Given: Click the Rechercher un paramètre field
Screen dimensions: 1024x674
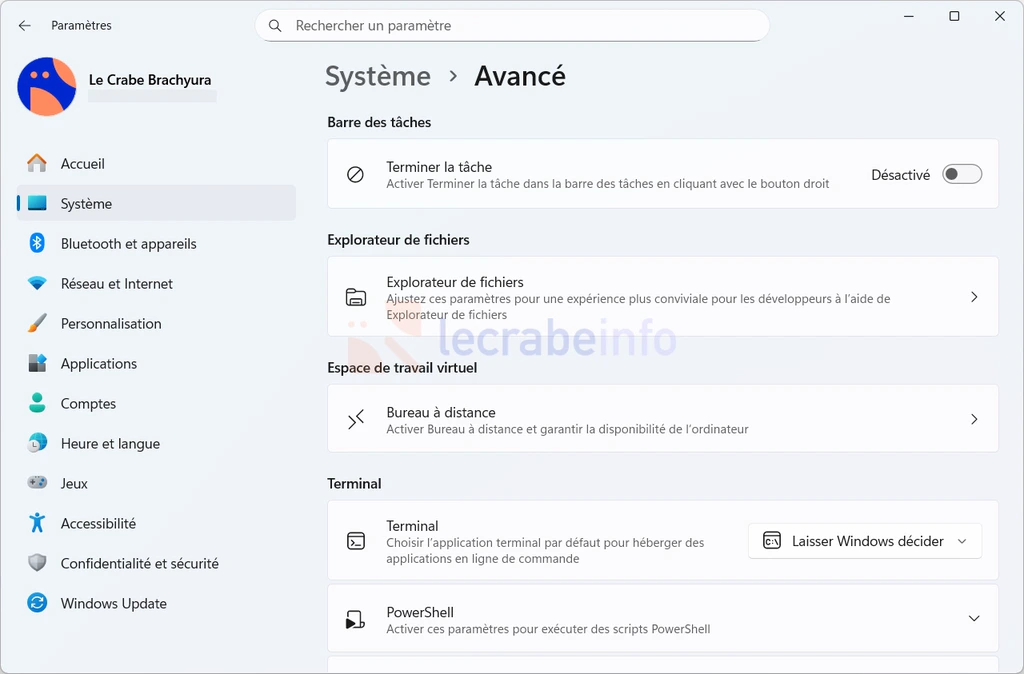Looking at the screenshot, I should 512,25.
